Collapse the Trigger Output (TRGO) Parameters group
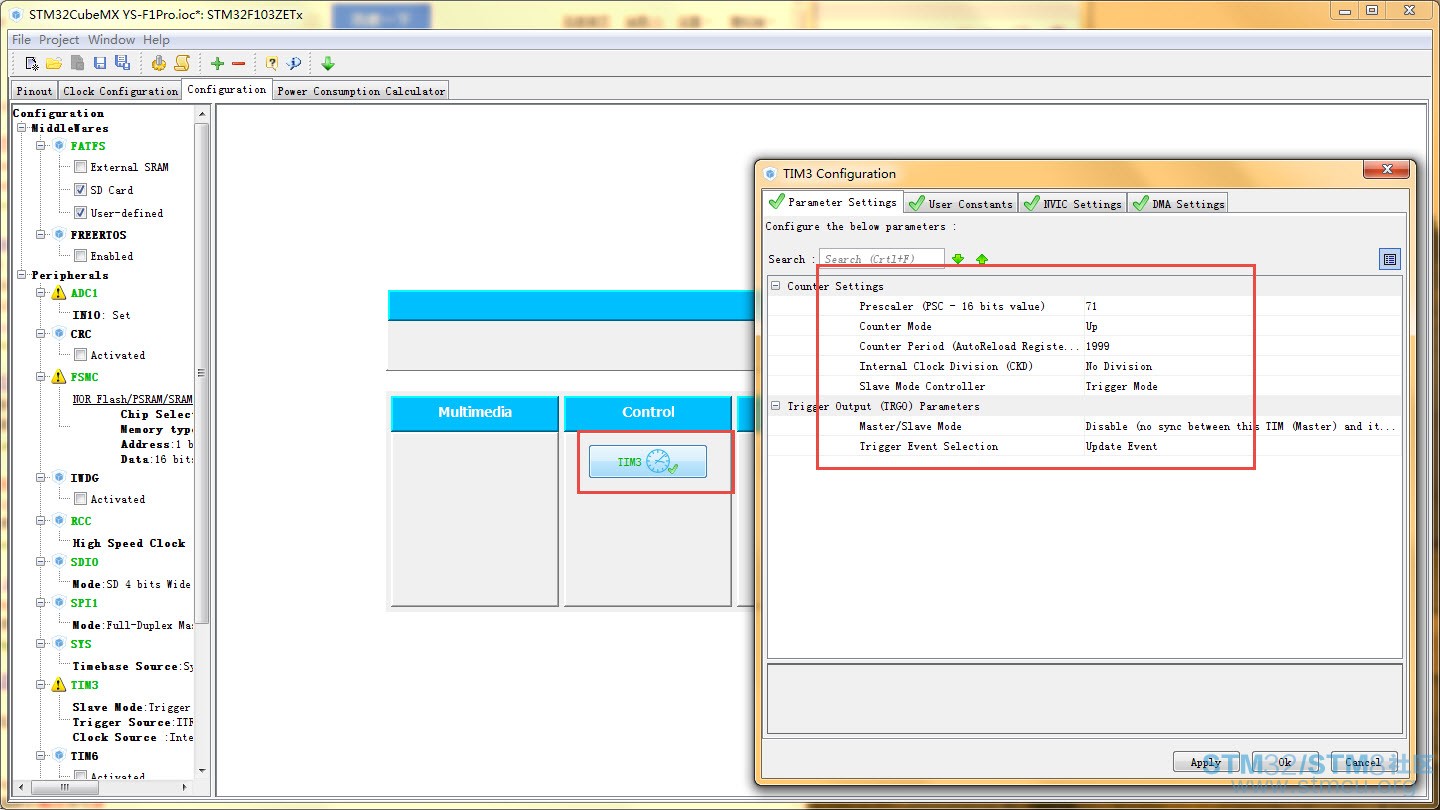 775,406
